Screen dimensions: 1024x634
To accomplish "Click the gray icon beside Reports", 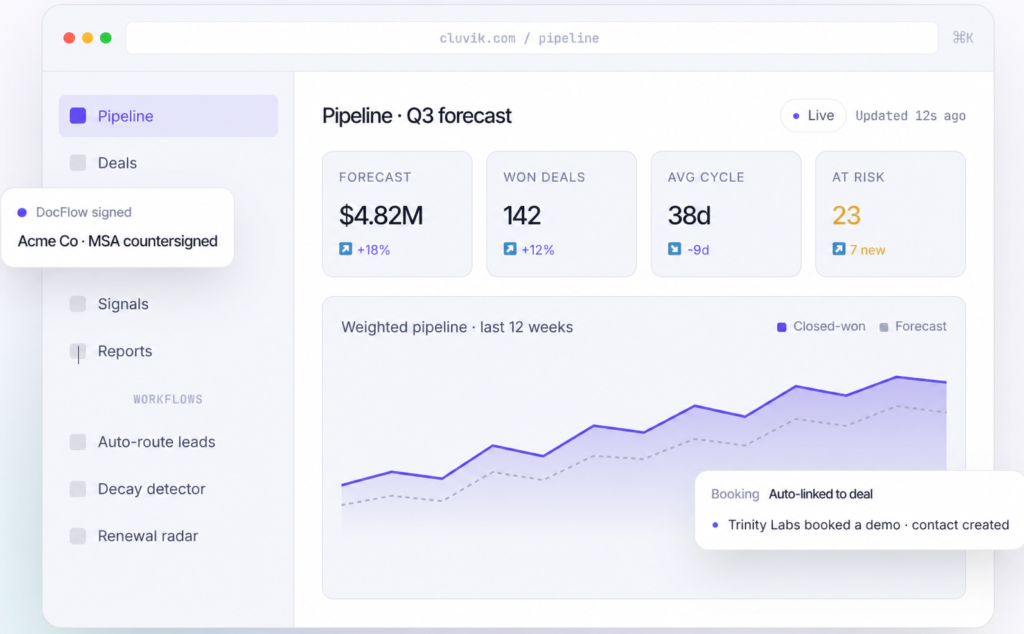I will tap(78, 351).
